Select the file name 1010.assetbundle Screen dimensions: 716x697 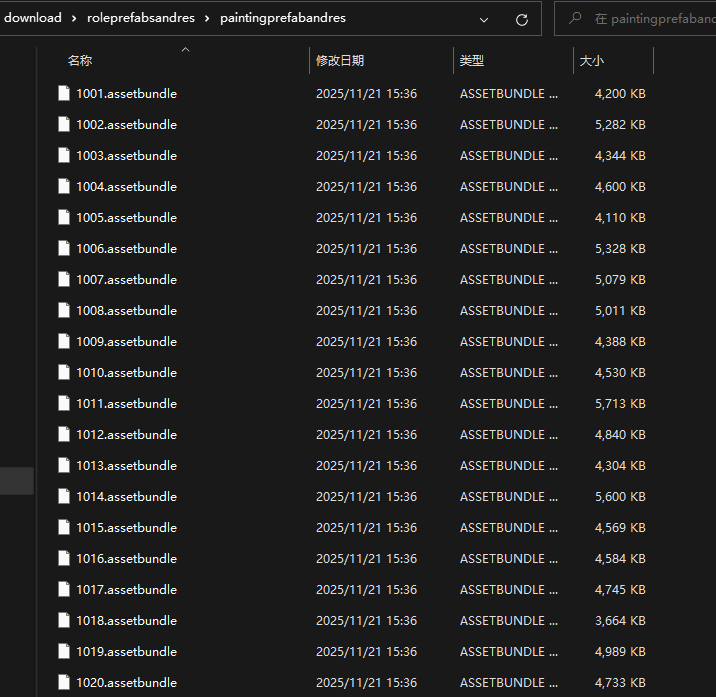click(x=126, y=373)
